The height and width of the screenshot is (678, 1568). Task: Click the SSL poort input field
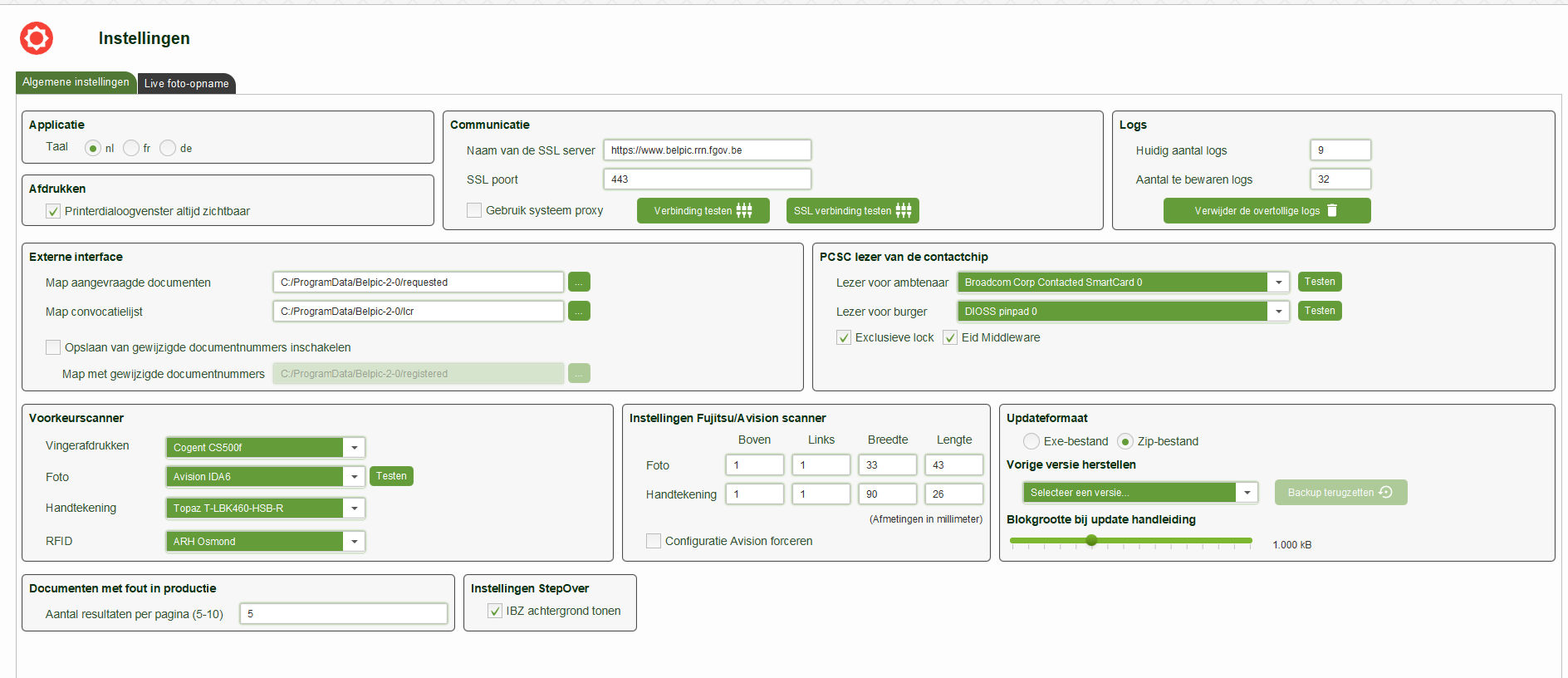[707, 179]
